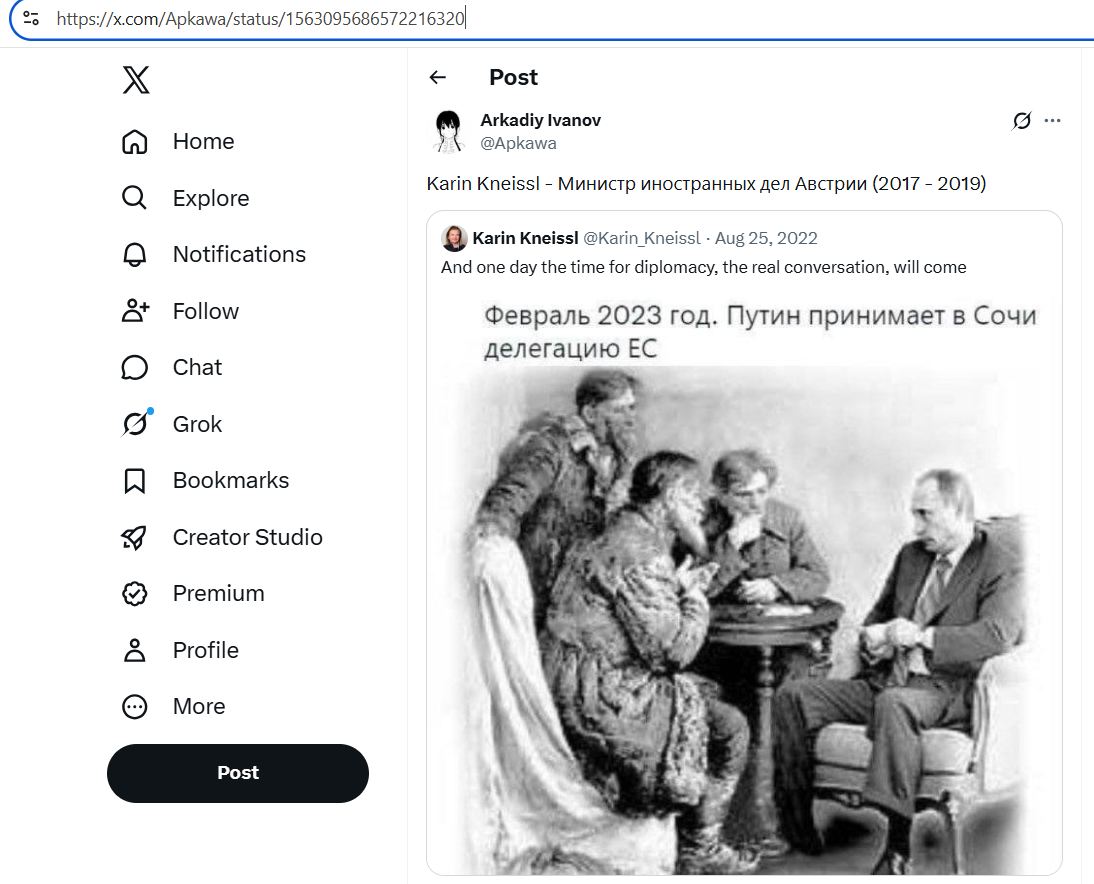Click the site info icon in address bar
The image size is (1094, 884).
coord(31,18)
